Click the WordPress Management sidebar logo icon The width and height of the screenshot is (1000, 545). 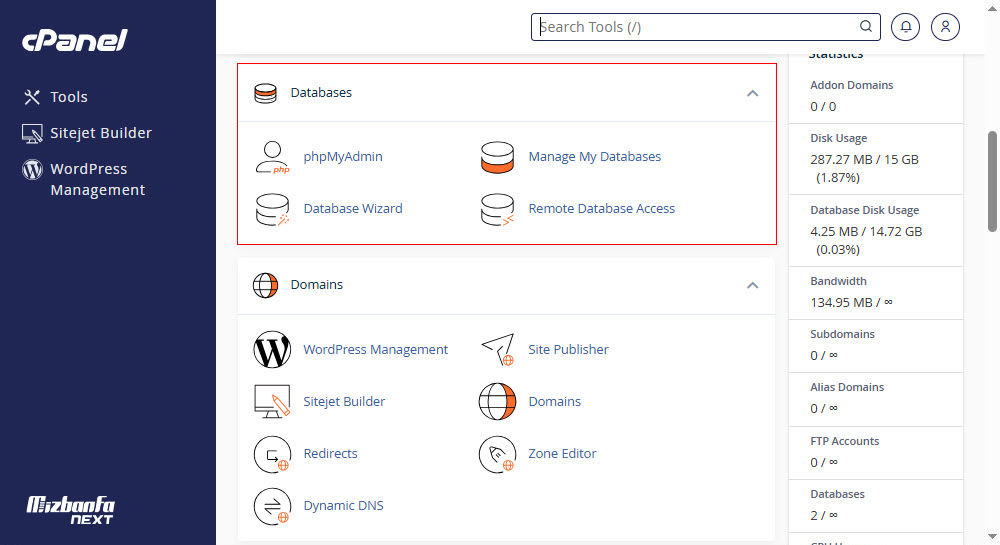[x=32, y=169]
